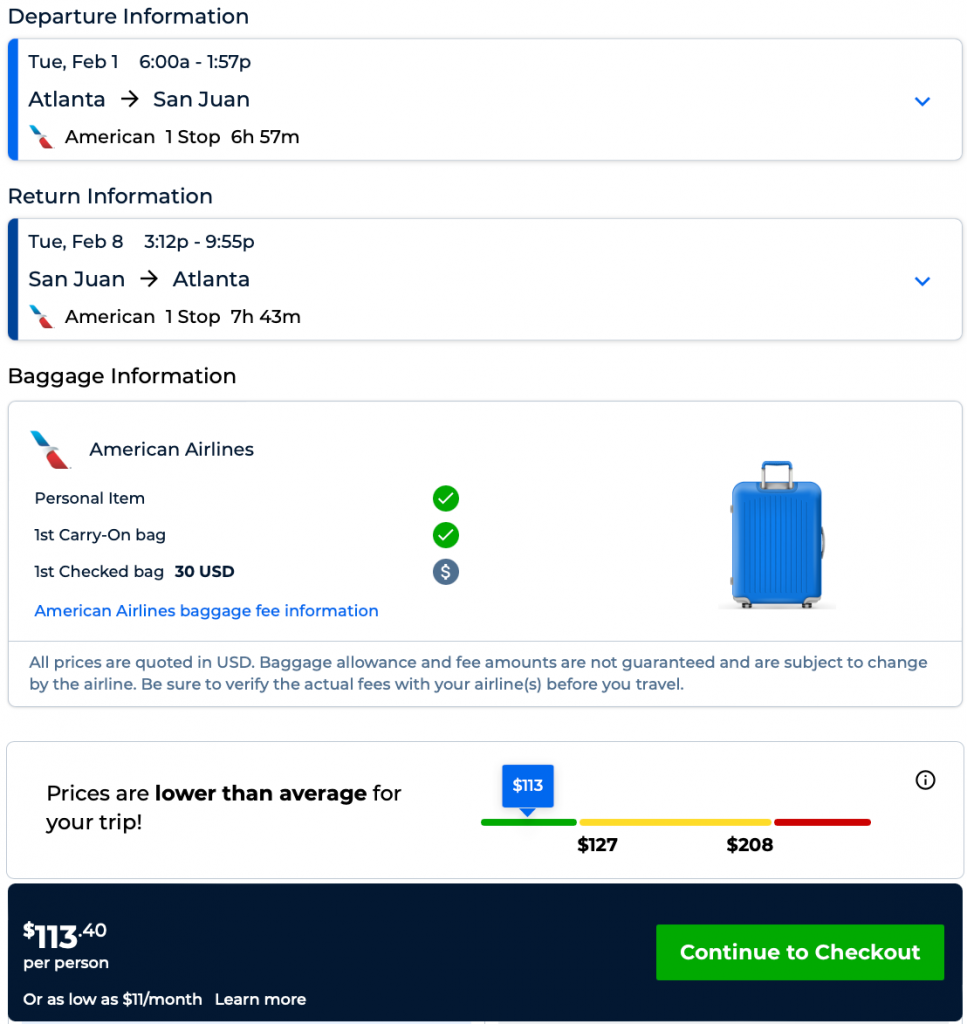Click the yellow segment of the price bar
This screenshot has width=967, height=1024.
(675, 822)
